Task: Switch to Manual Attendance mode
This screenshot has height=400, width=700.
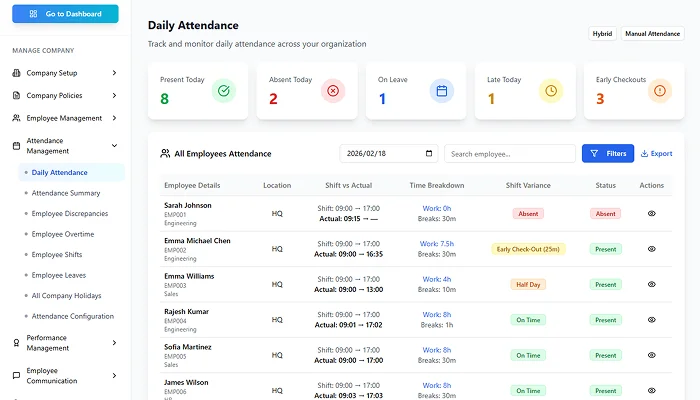Action: click(x=652, y=34)
